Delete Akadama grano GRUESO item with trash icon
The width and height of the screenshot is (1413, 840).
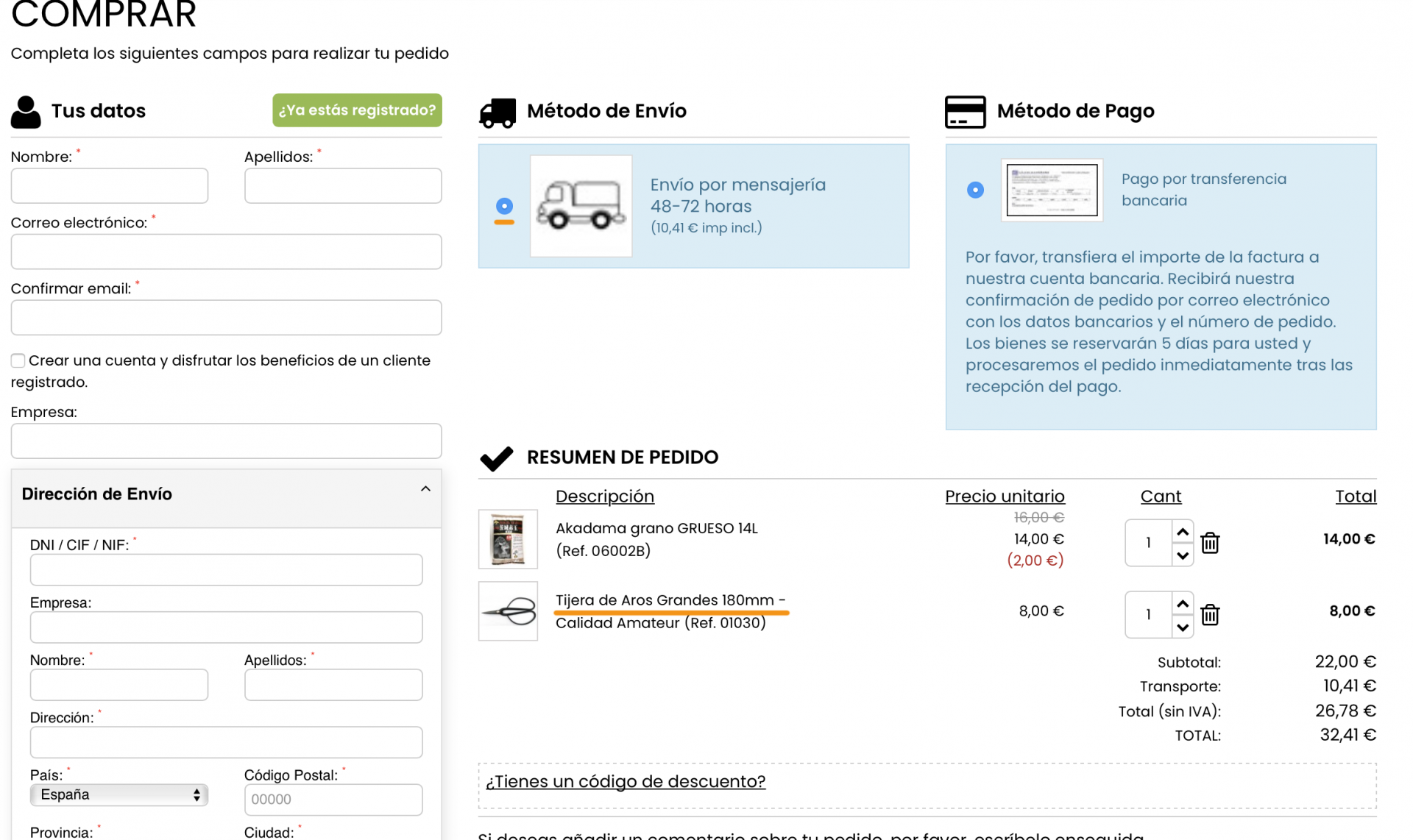pyautogui.click(x=1210, y=543)
